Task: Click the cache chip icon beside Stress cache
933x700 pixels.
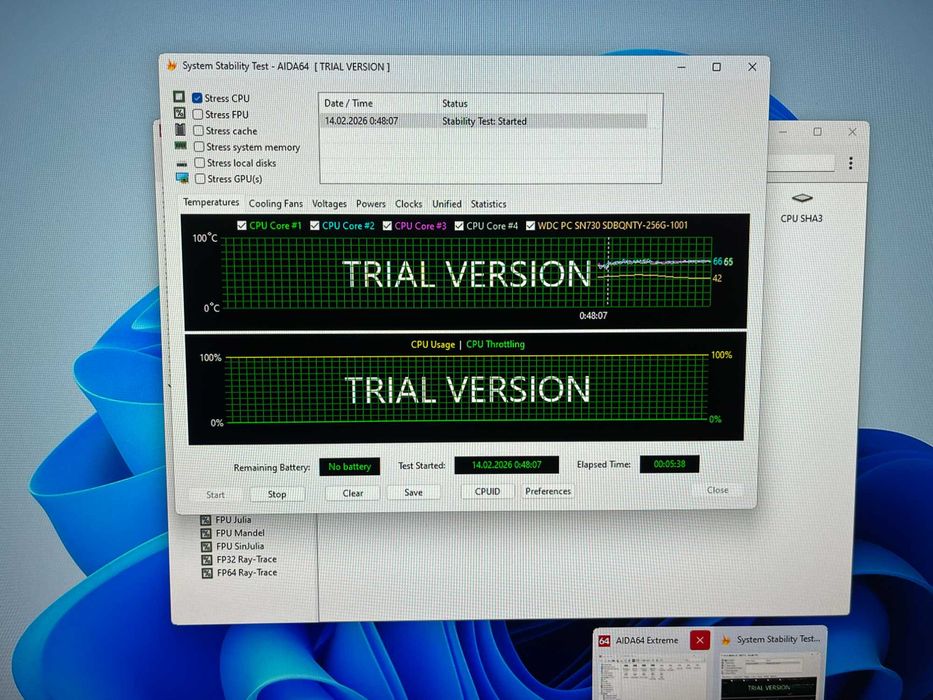Action: [x=180, y=129]
